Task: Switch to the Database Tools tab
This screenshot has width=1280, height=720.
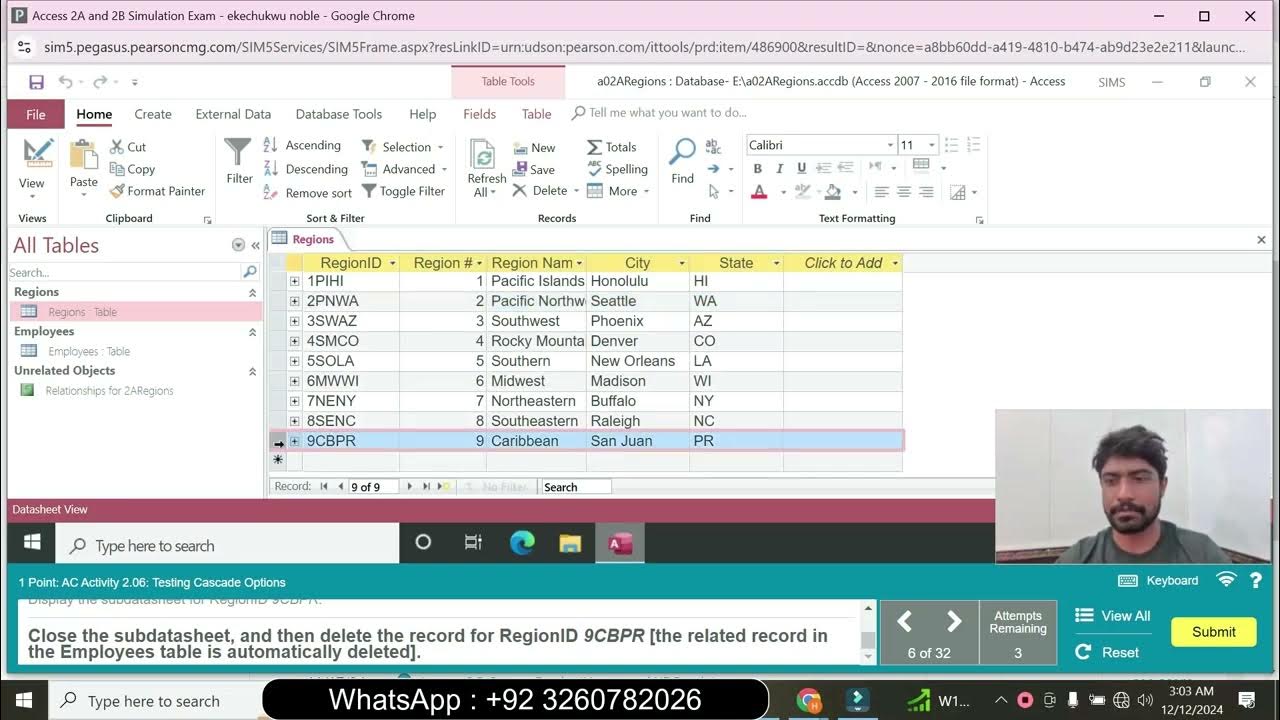Action: (x=339, y=114)
